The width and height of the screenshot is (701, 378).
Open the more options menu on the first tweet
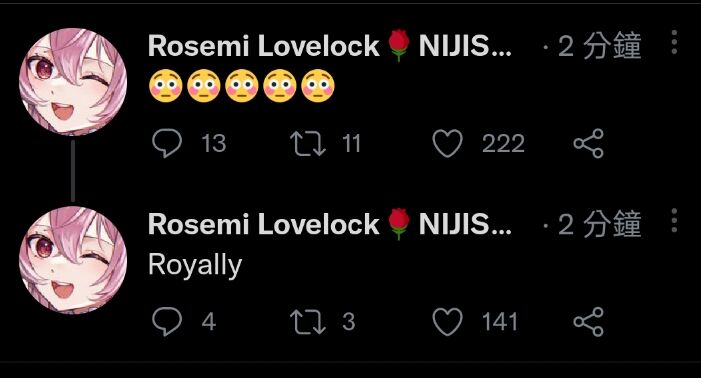pyautogui.click(x=674, y=42)
